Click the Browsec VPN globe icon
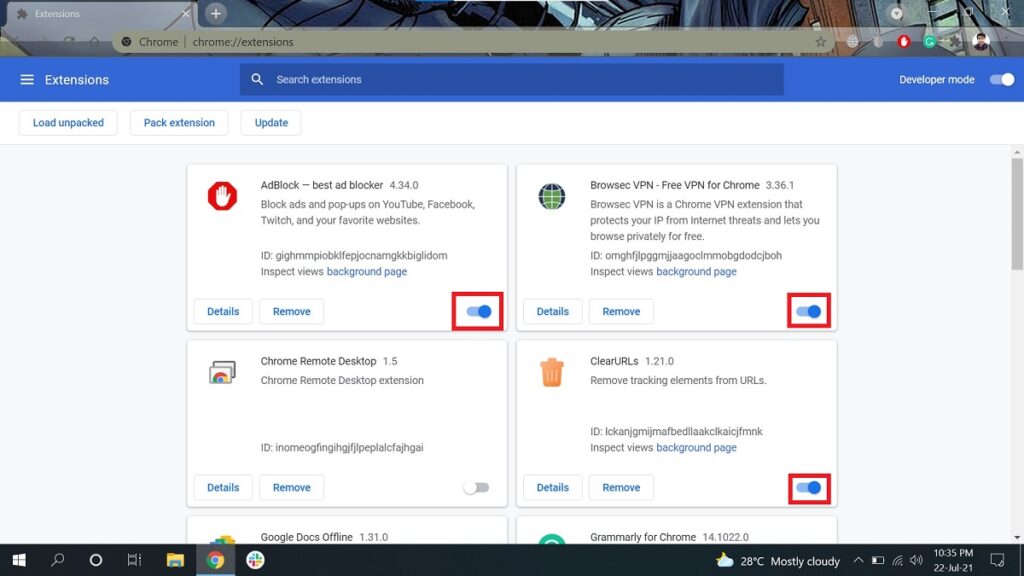Viewport: 1024px width, 576px height. coord(550,197)
